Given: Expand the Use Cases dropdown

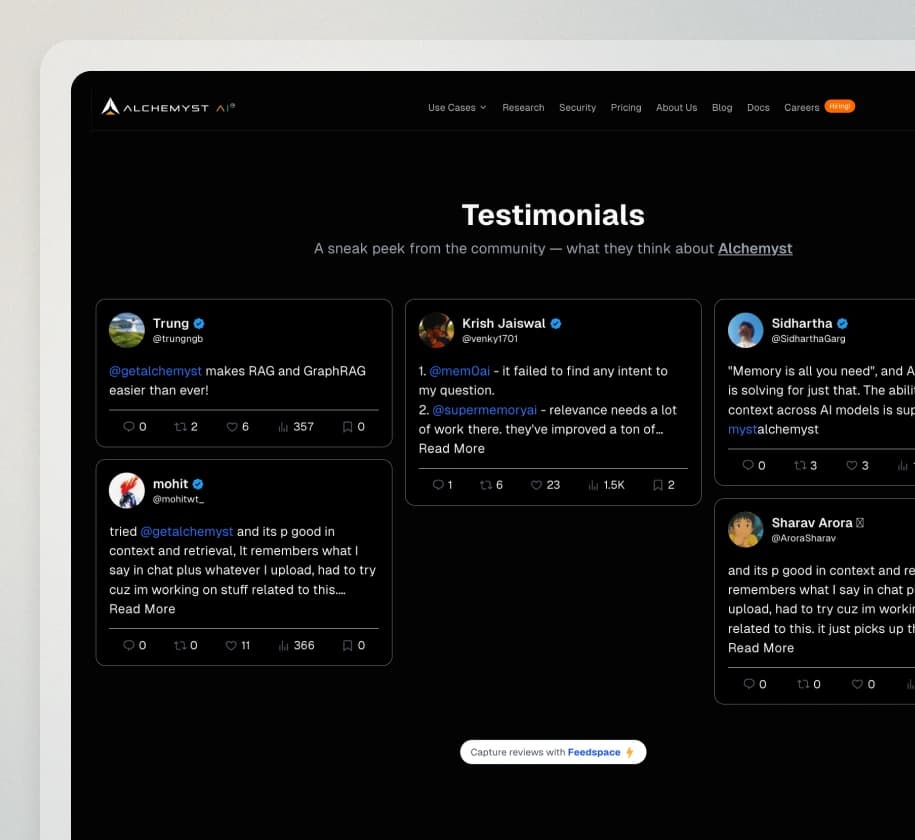Looking at the screenshot, I should tap(456, 107).
